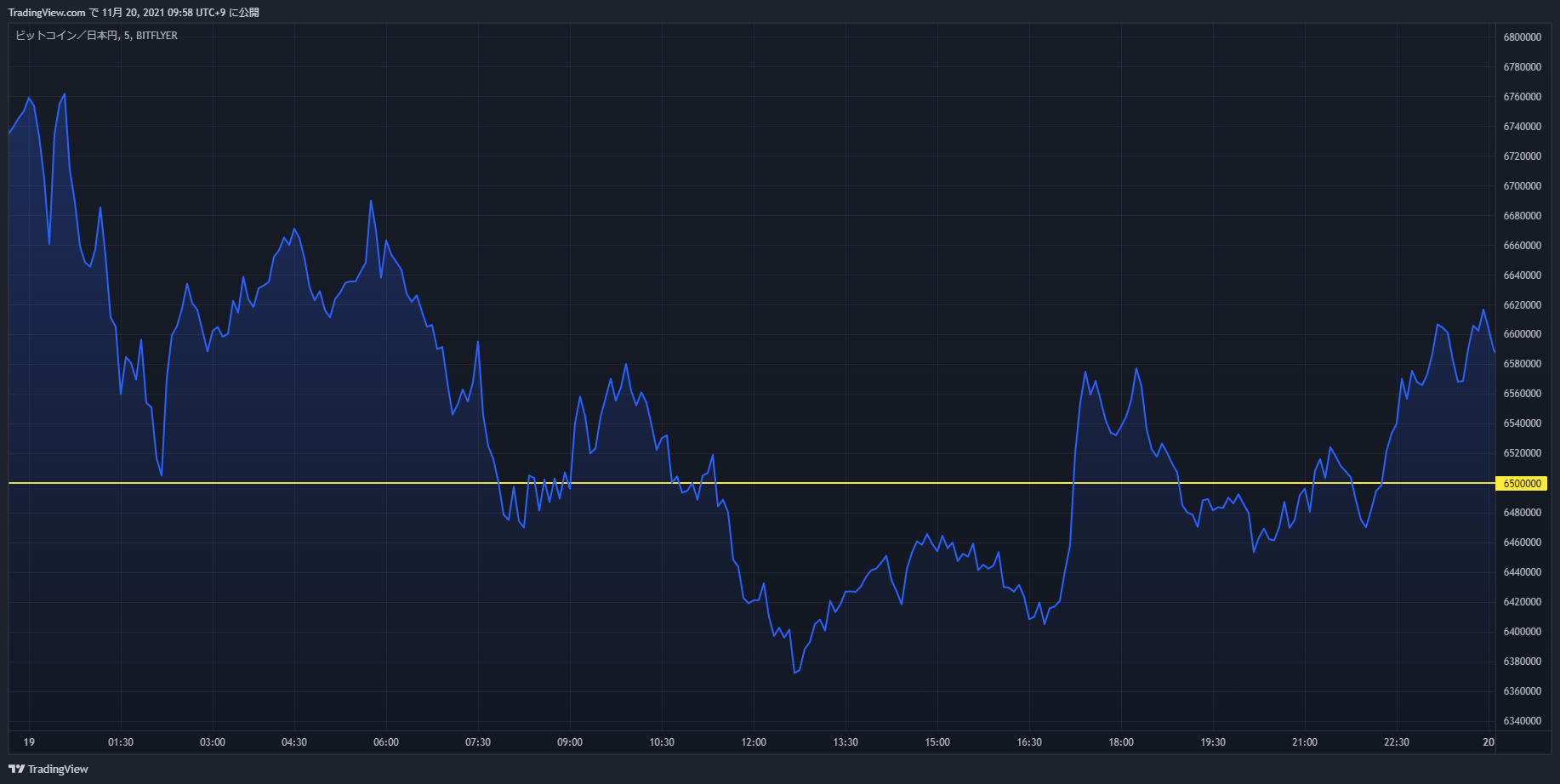Click the 19 date label on time axis

coord(29,742)
